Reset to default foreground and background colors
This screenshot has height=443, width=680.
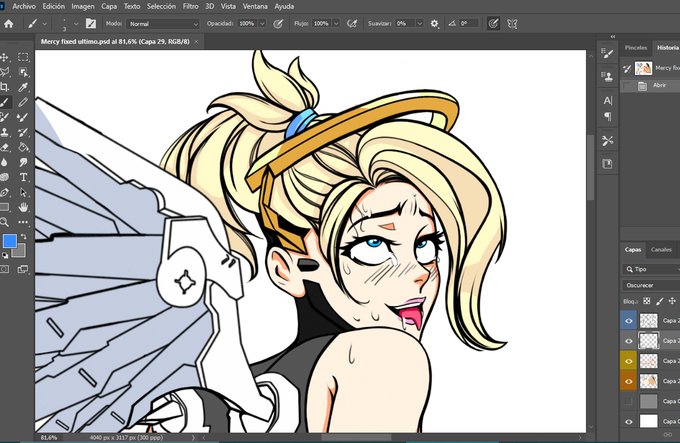(5, 256)
